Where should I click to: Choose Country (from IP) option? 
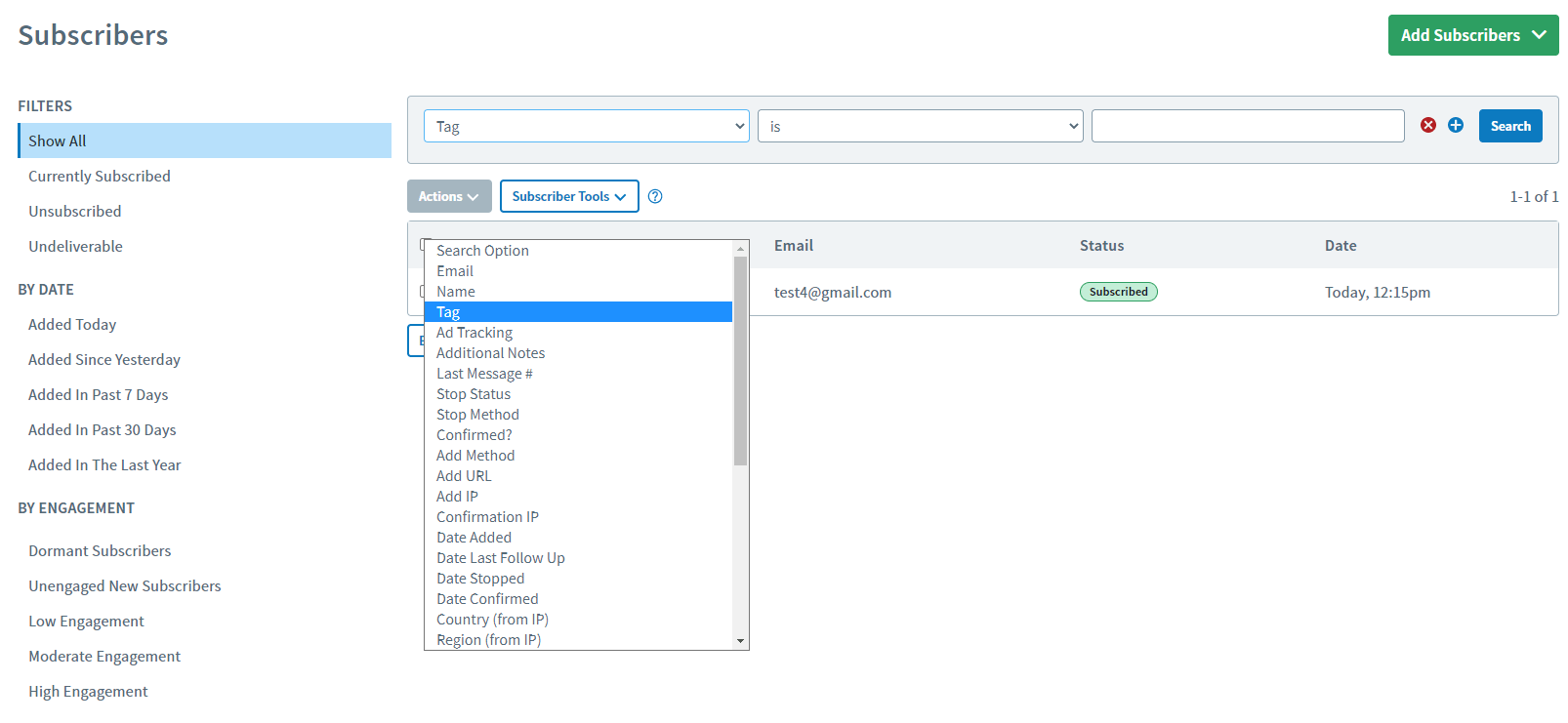578,620
